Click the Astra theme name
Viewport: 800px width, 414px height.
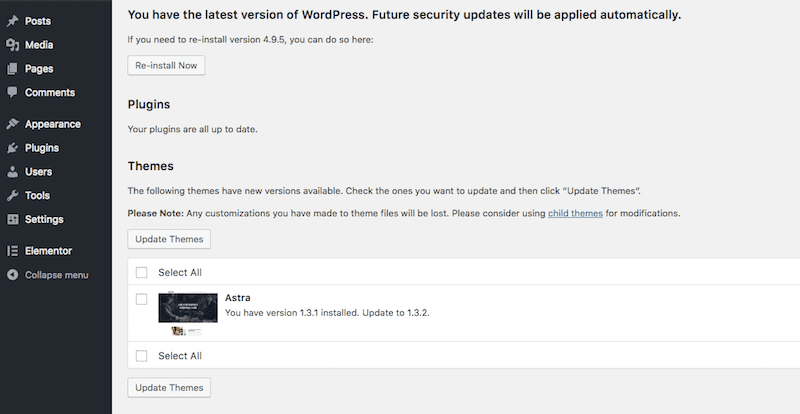(238, 298)
